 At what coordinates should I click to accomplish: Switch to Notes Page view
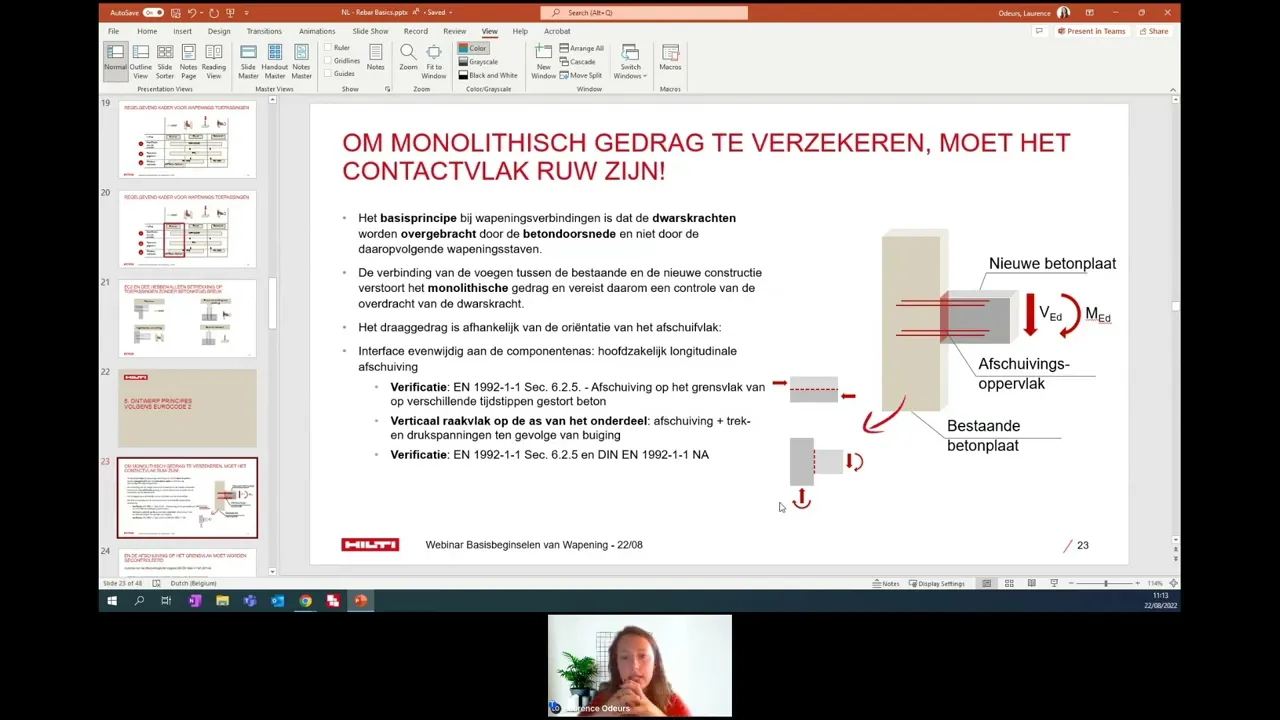[x=188, y=61]
